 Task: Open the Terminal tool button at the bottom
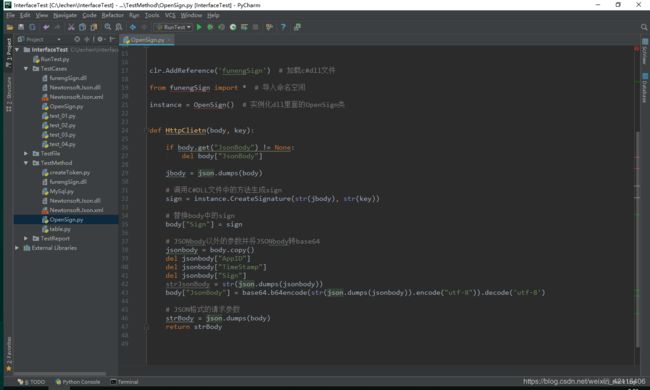[124, 382]
